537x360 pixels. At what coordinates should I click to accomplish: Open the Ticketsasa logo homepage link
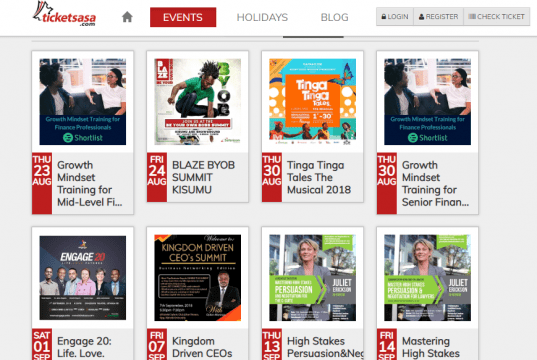point(64,14)
